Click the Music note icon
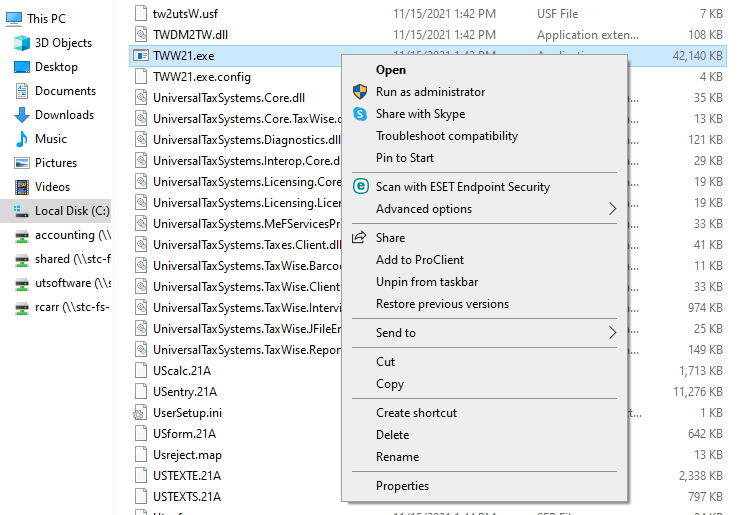This screenshot has width=744, height=515. pos(22,139)
